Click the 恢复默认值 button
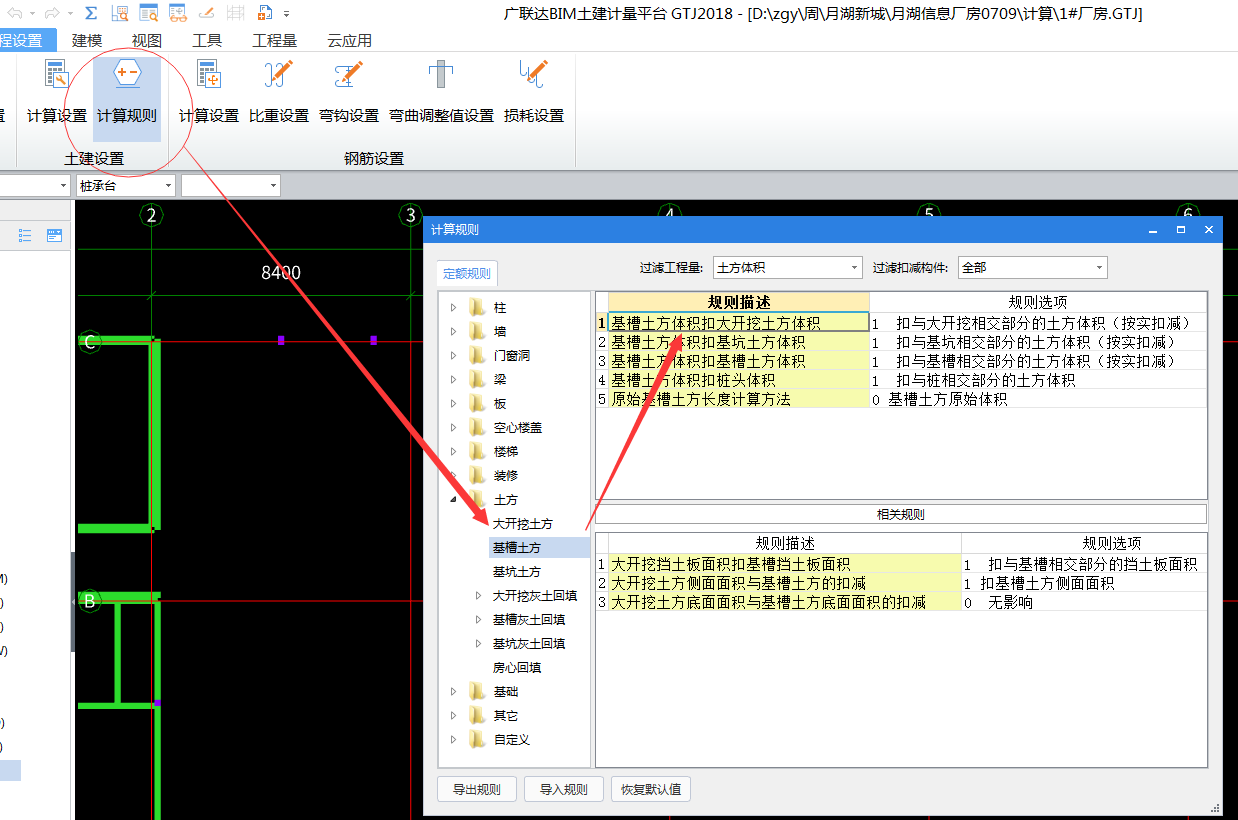 pos(651,789)
